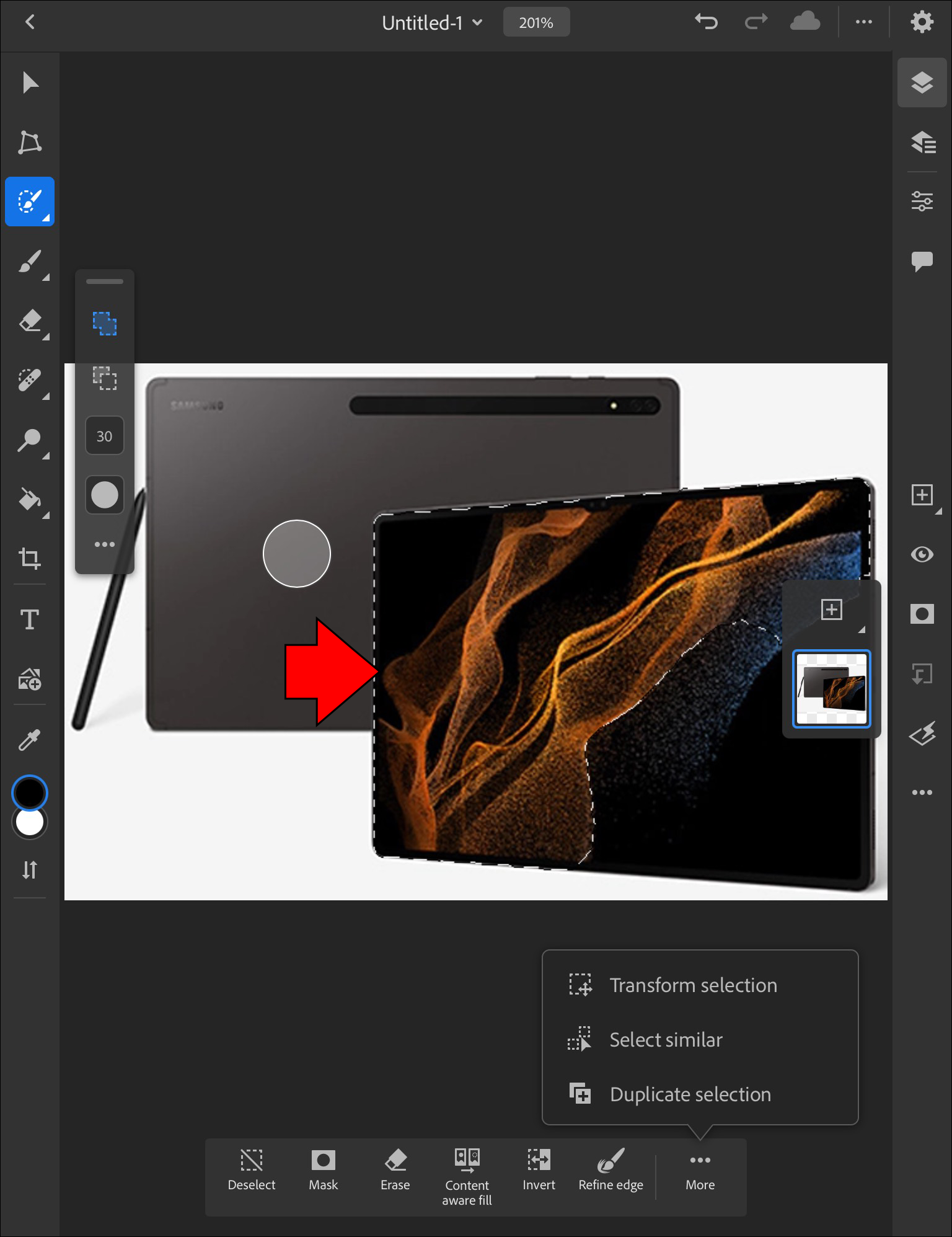Add clipped adjustment from right panel
This screenshot has width=952, height=1237.
[x=922, y=673]
